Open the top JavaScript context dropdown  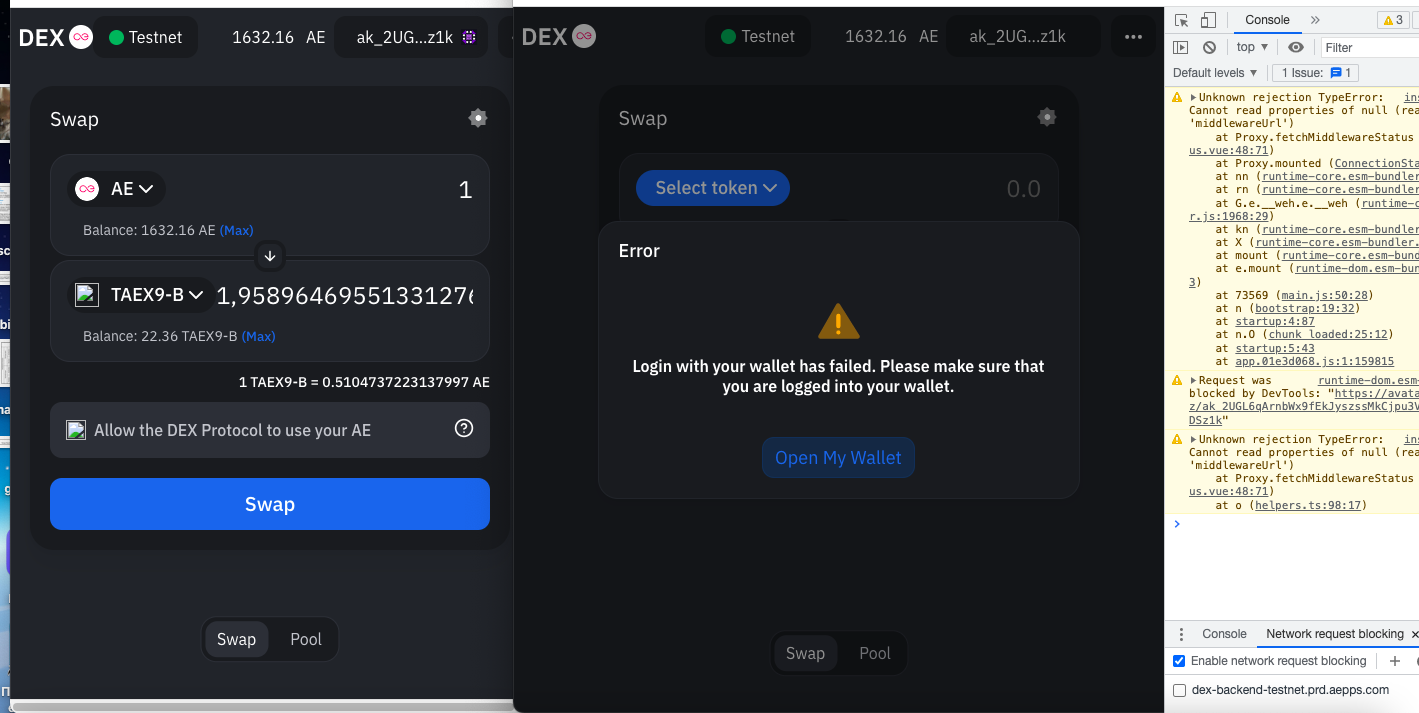tap(1252, 47)
